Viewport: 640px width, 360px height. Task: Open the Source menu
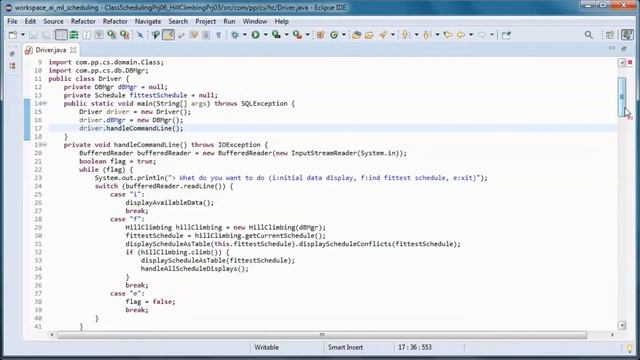click(53, 21)
